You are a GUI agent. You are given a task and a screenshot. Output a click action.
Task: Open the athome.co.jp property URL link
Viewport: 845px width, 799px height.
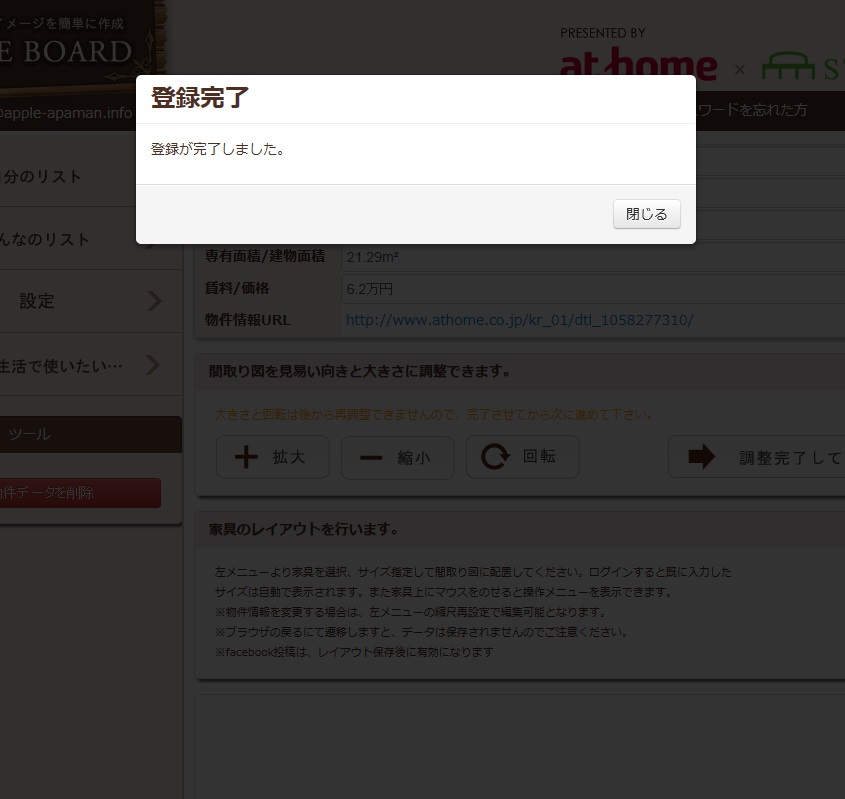(x=519, y=320)
